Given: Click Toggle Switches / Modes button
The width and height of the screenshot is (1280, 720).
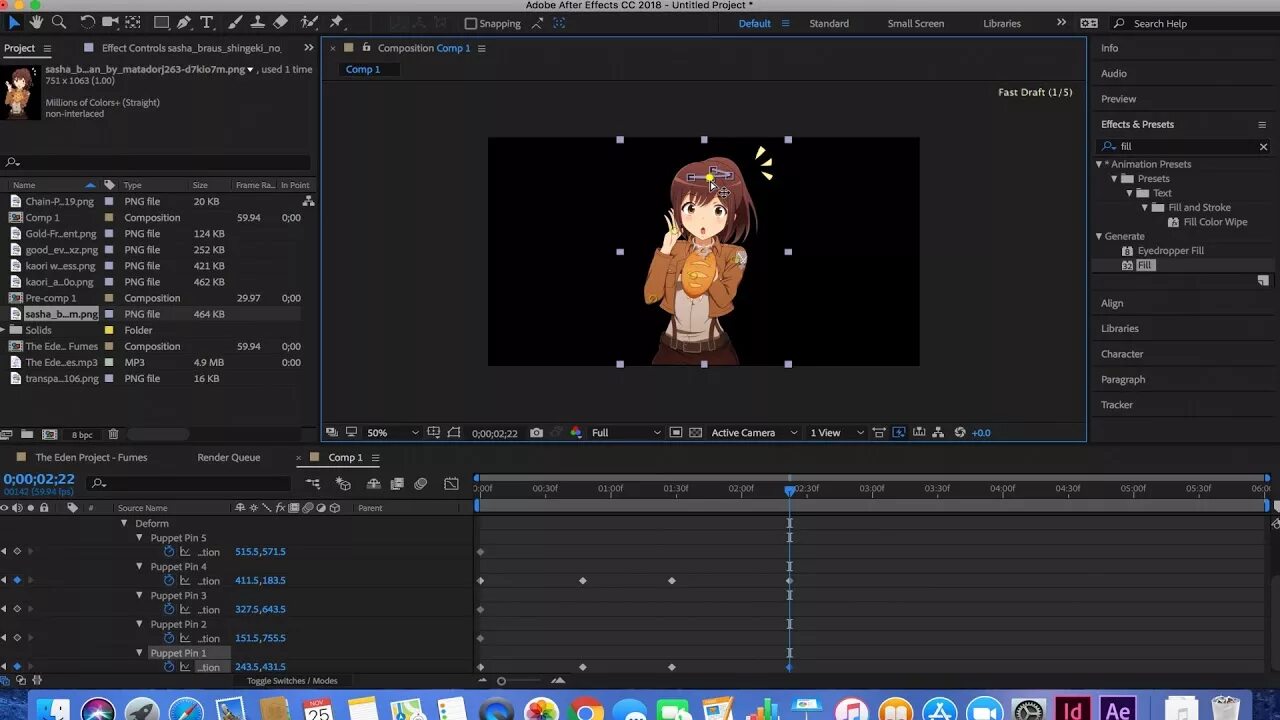Looking at the screenshot, I should (292, 681).
